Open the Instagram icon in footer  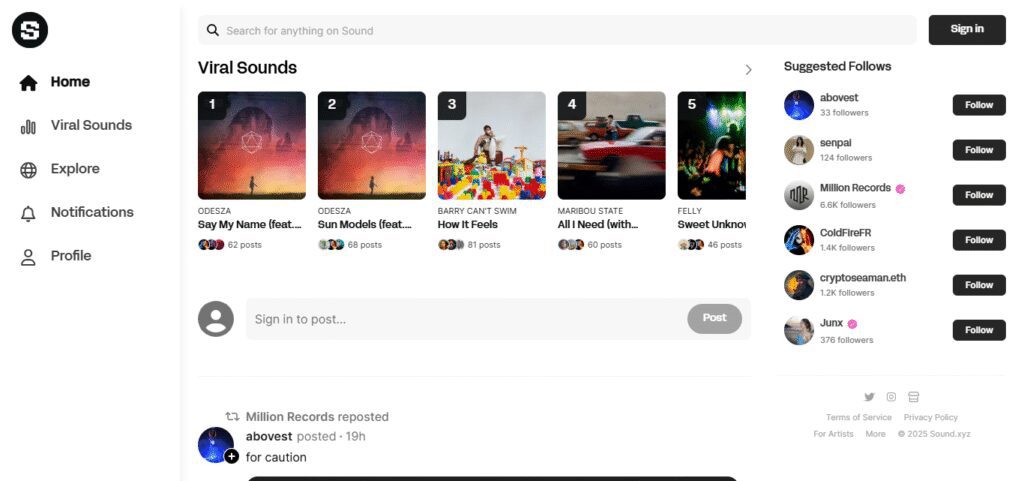[x=891, y=397]
